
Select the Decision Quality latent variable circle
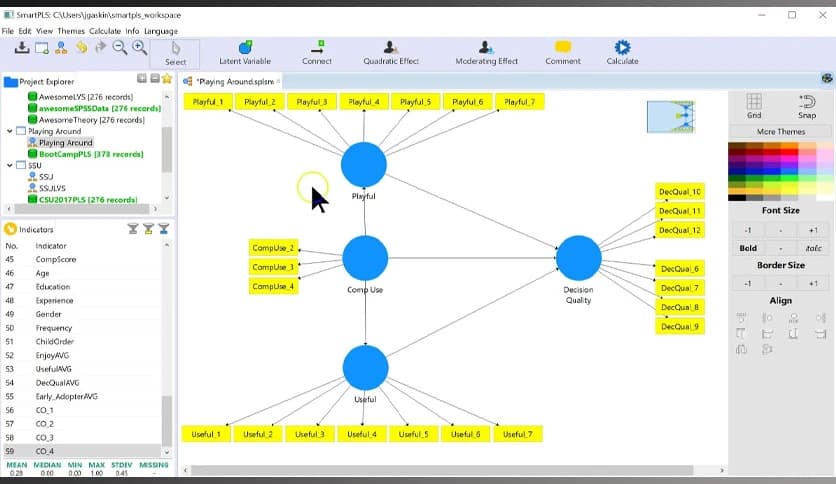click(x=578, y=258)
